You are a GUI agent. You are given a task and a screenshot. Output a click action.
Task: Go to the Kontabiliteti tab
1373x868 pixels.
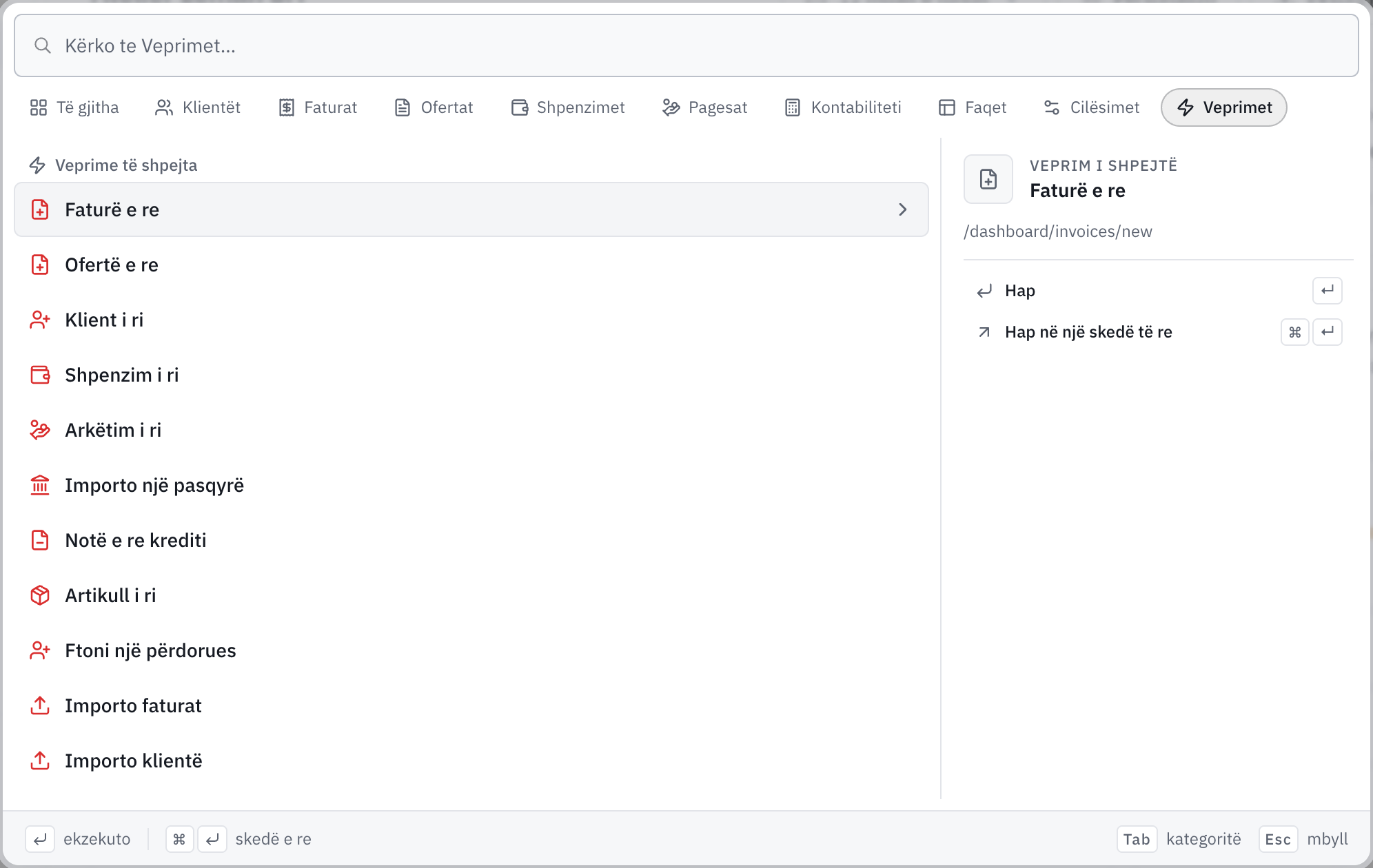843,107
